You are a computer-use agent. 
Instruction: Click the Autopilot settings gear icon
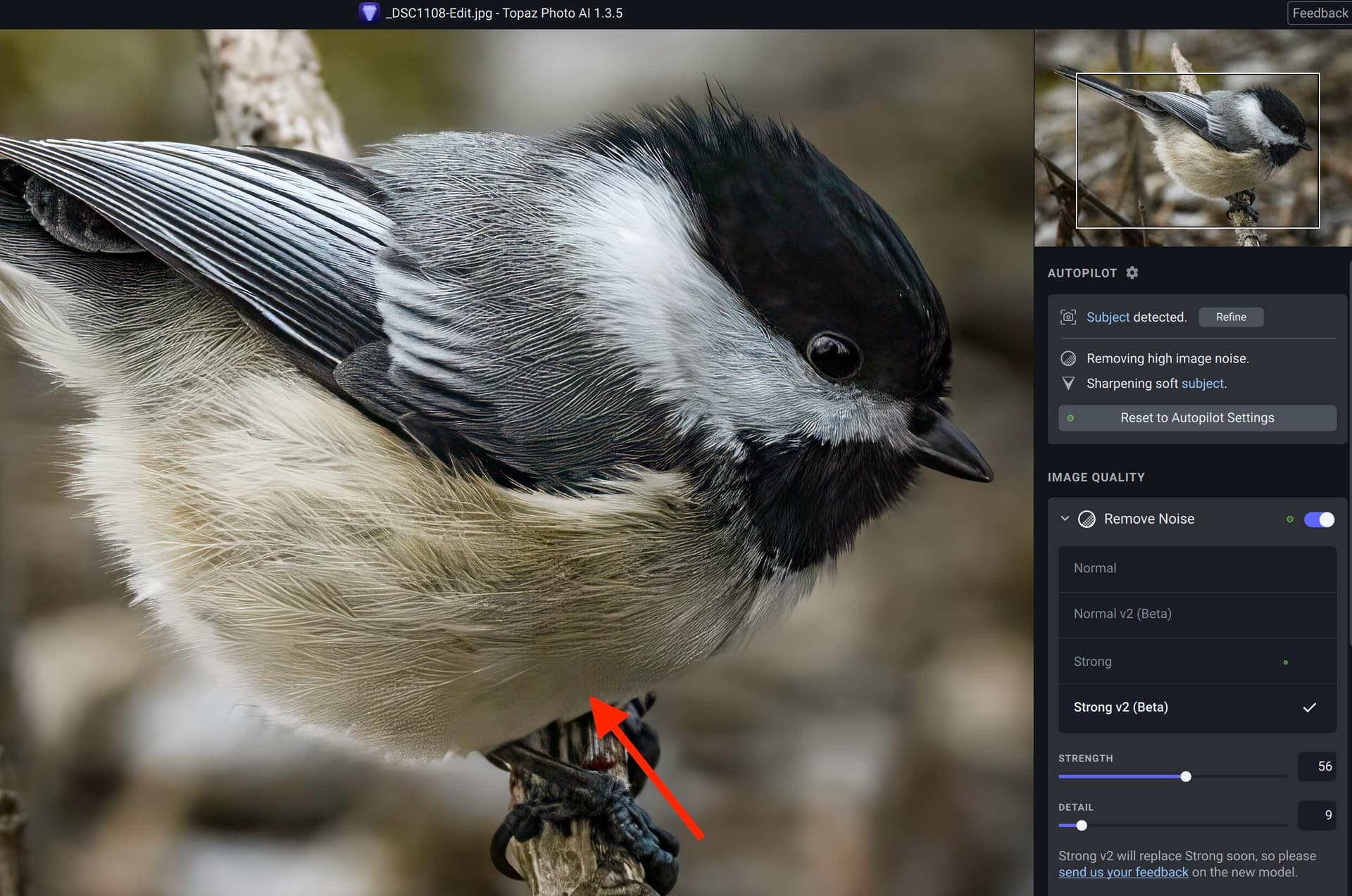coord(1132,272)
